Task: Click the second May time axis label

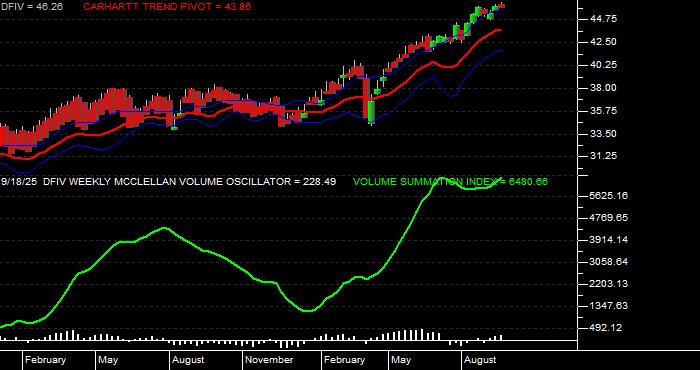Action: pyautogui.click(x=401, y=360)
